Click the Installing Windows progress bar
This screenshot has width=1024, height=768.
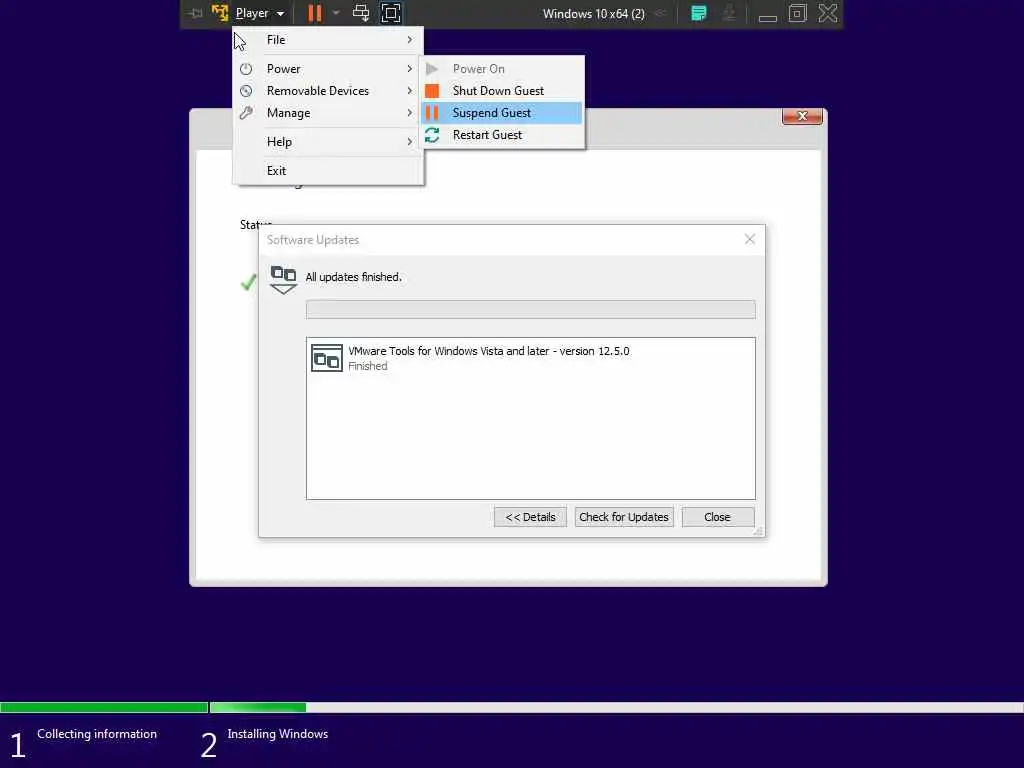pyautogui.click(x=616, y=708)
